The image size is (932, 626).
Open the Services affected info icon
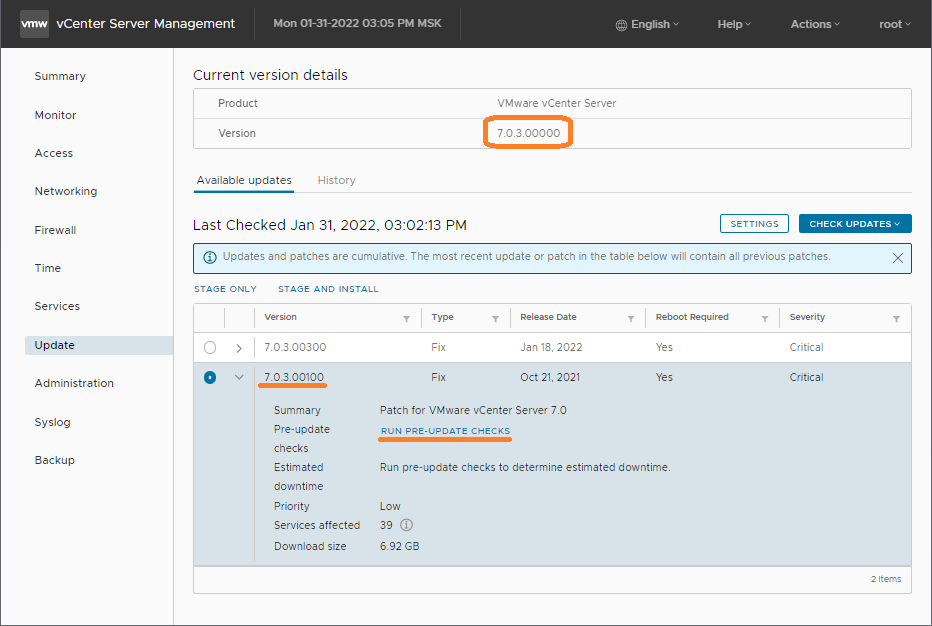coord(406,525)
